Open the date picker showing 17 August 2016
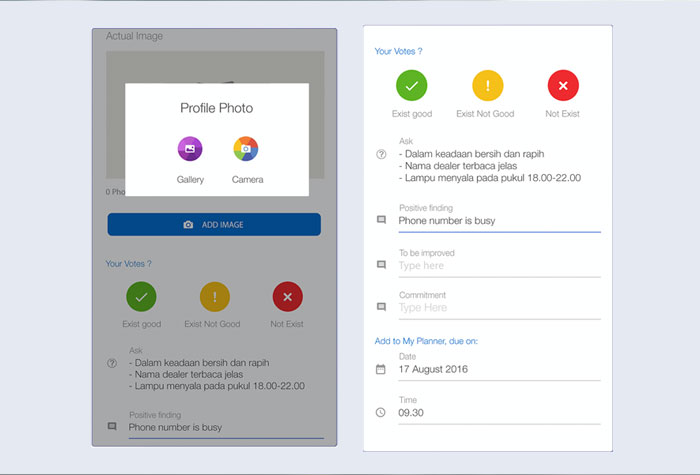700x475 pixels. (498, 370)
